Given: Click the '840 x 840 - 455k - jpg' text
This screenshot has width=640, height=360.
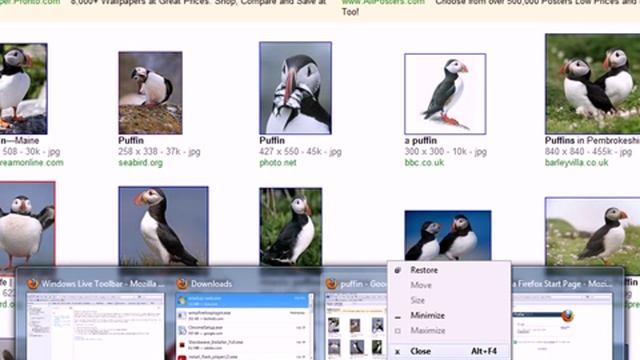Looking at the screenshot, I should coord(588,152).
